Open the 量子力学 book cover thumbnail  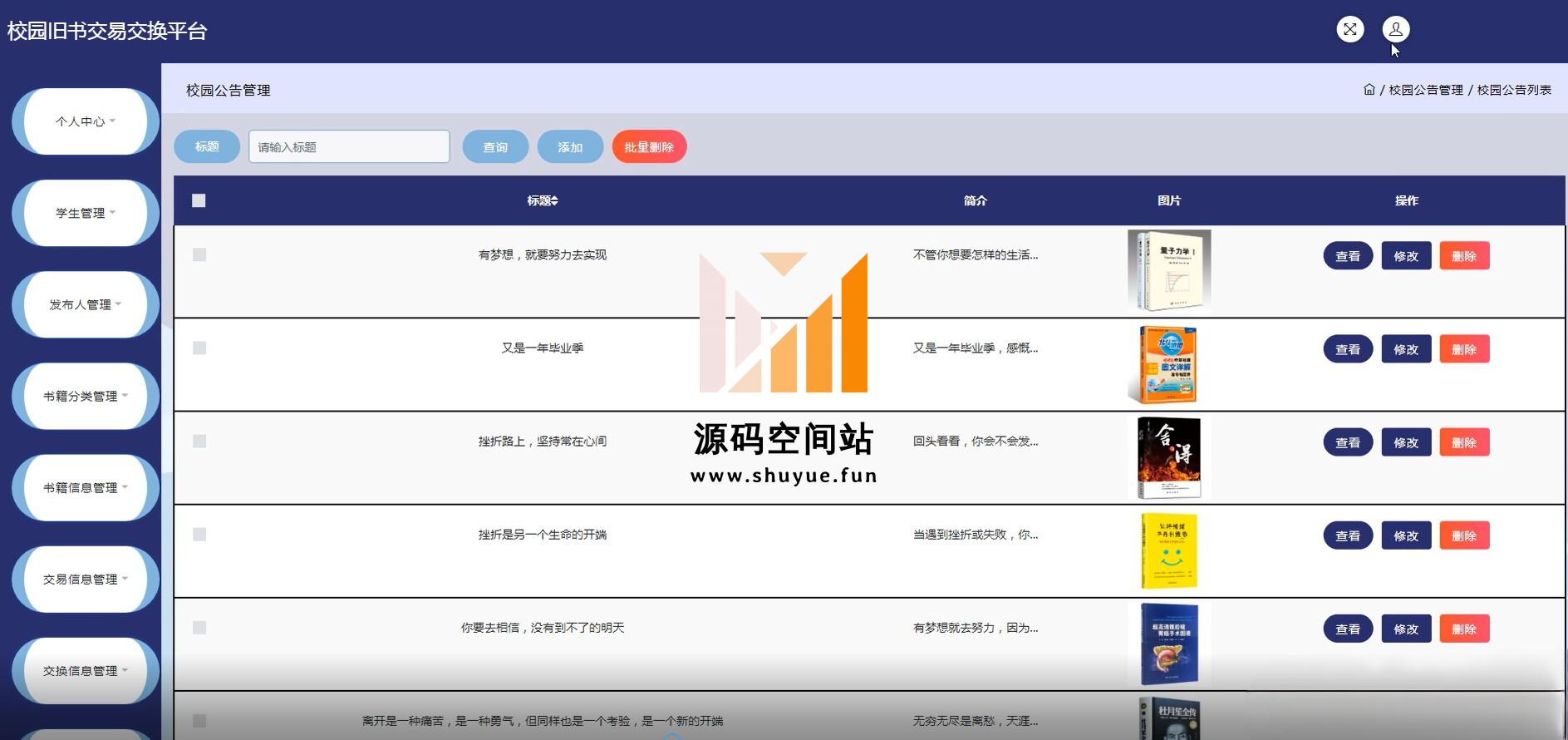[x=1169, y=271]
